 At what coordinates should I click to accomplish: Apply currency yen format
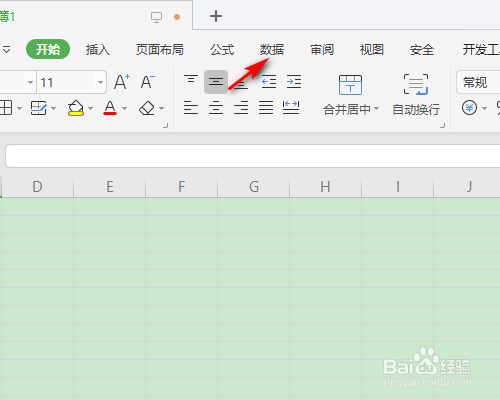click(x=469, y=108)
